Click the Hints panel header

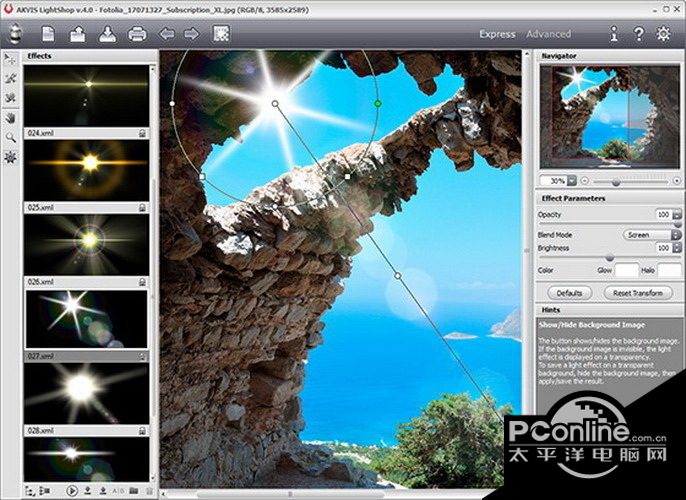pyautogui.click(x=608, y=310)
